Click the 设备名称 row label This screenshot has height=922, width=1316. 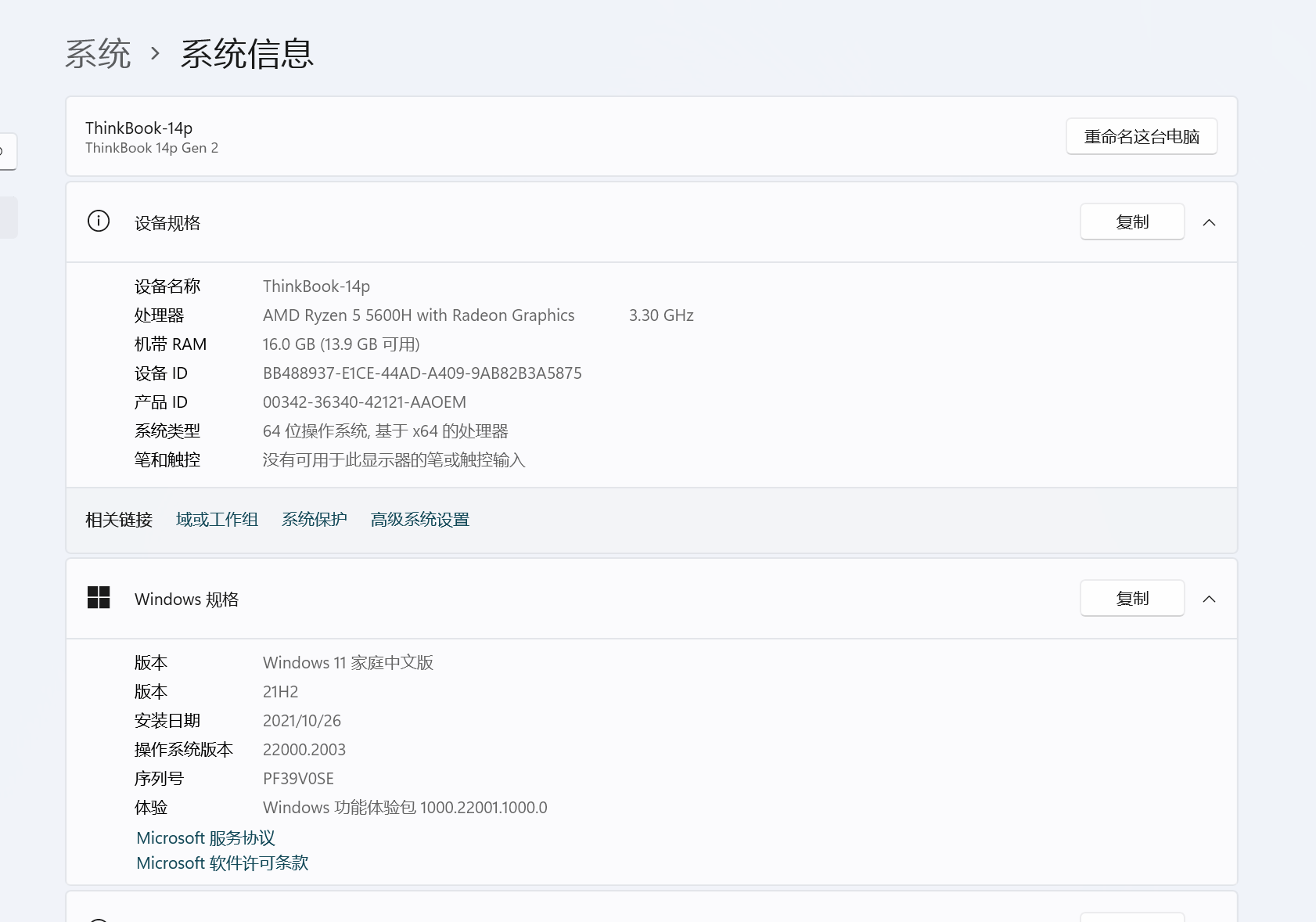pos(167,286)
